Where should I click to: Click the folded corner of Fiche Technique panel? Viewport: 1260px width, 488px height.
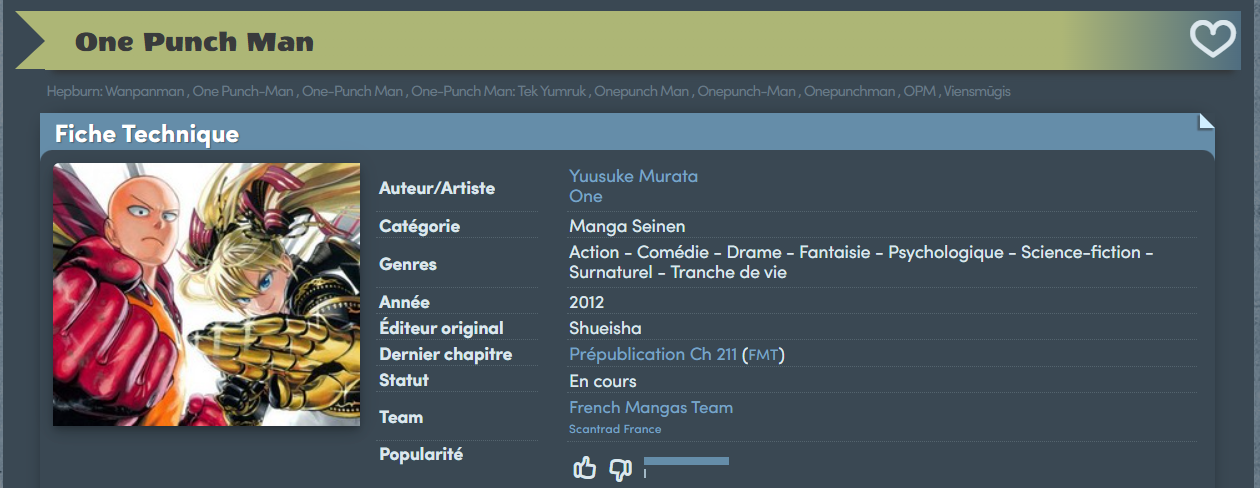[1206, 122]
